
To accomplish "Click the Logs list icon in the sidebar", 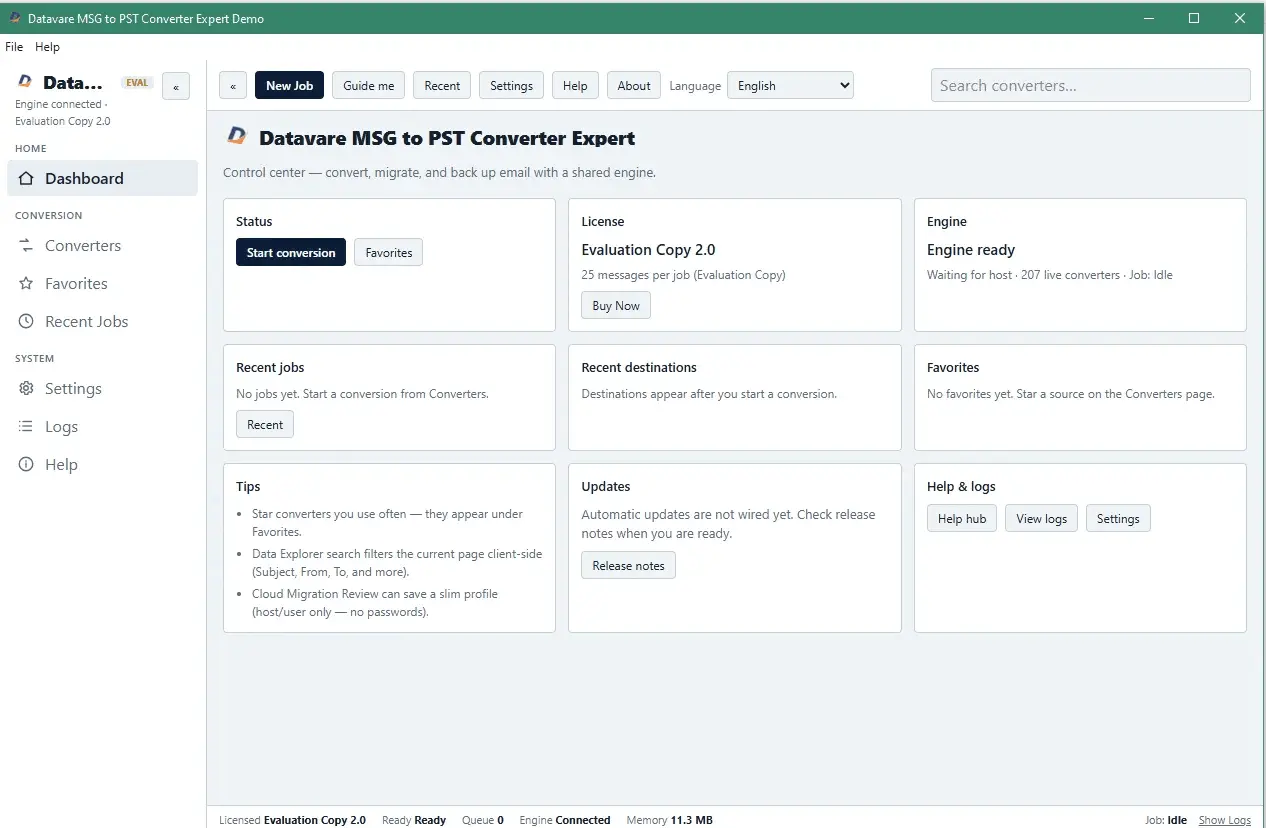I will coord(27,426).
